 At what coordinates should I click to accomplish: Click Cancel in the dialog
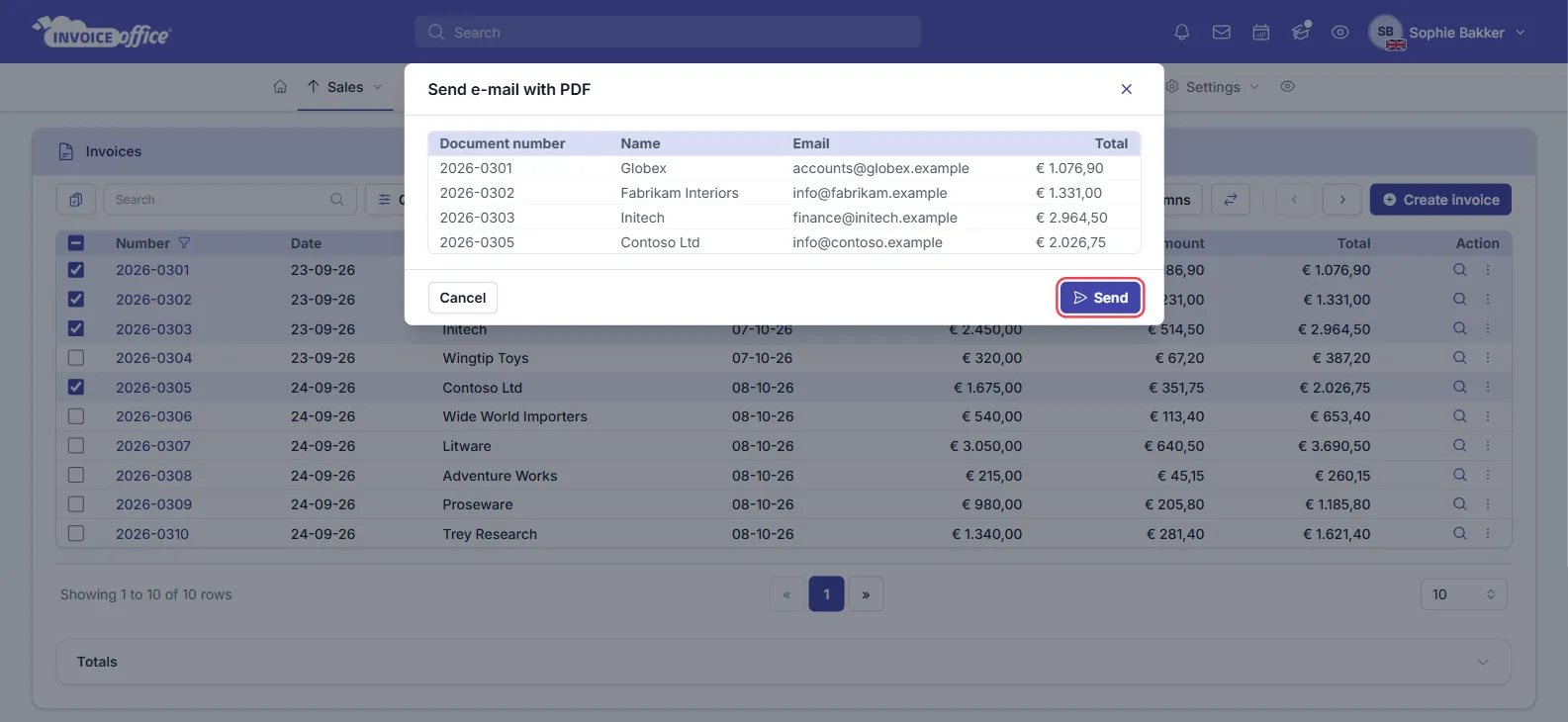[463, 298]
